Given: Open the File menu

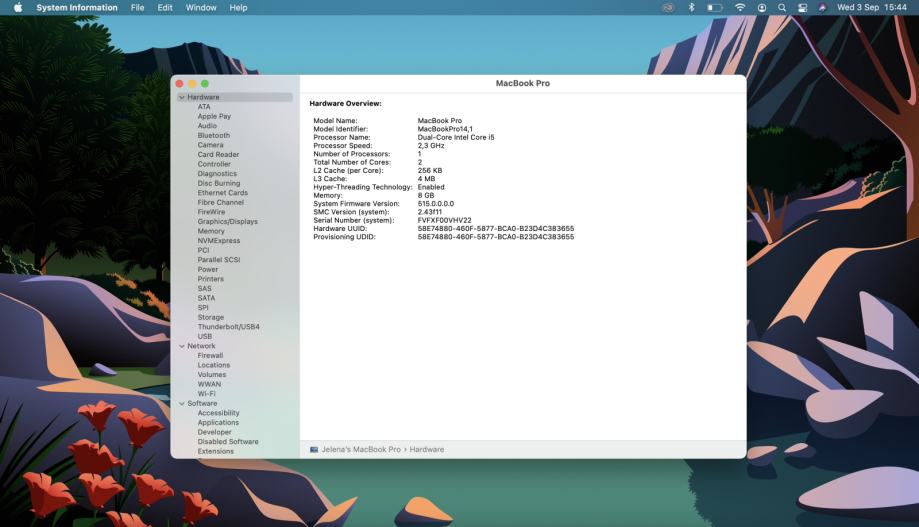Looking at the screenshot, I should (x=137, y=7).
